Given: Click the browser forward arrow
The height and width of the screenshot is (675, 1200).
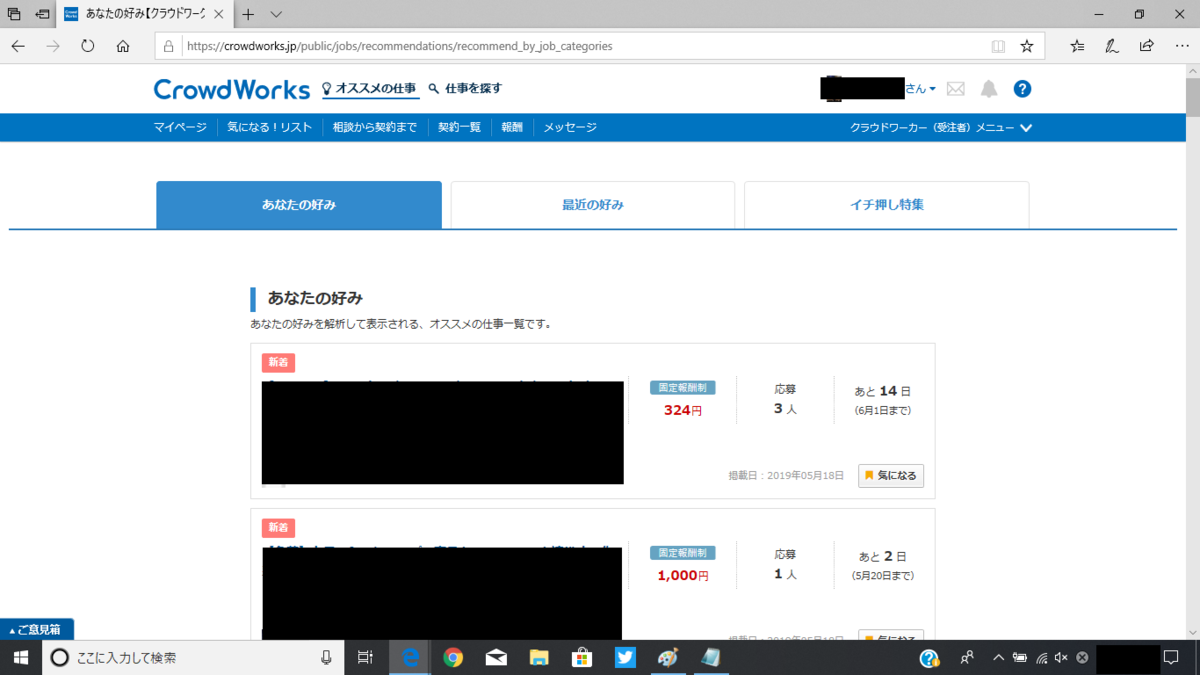Looking at the screenshot, I should 53,46.
